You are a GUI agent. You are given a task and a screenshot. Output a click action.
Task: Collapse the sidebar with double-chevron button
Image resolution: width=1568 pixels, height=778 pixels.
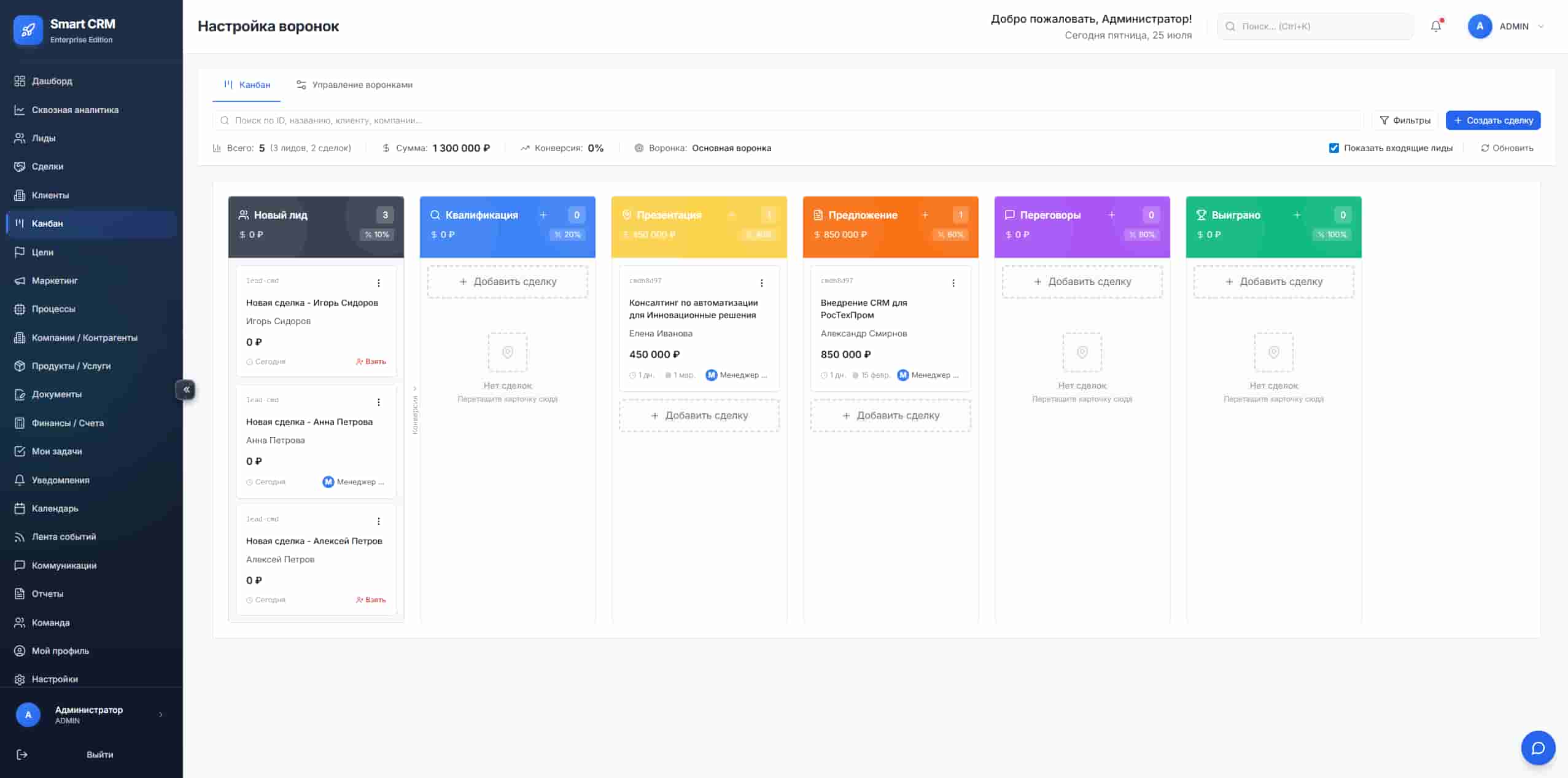186,389
